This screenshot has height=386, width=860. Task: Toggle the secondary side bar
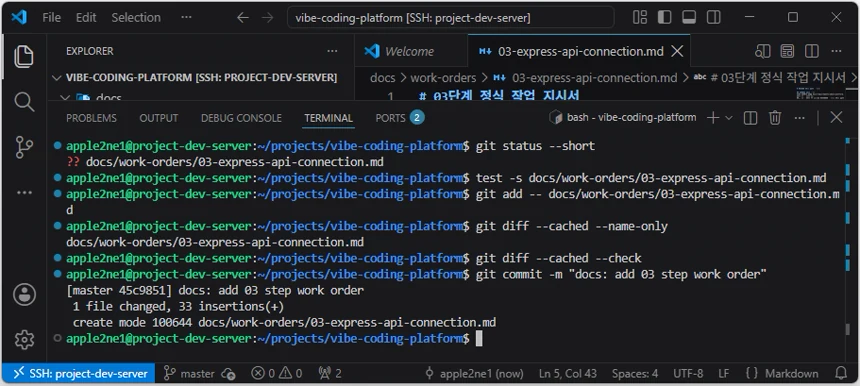click(x=714, y=18)
